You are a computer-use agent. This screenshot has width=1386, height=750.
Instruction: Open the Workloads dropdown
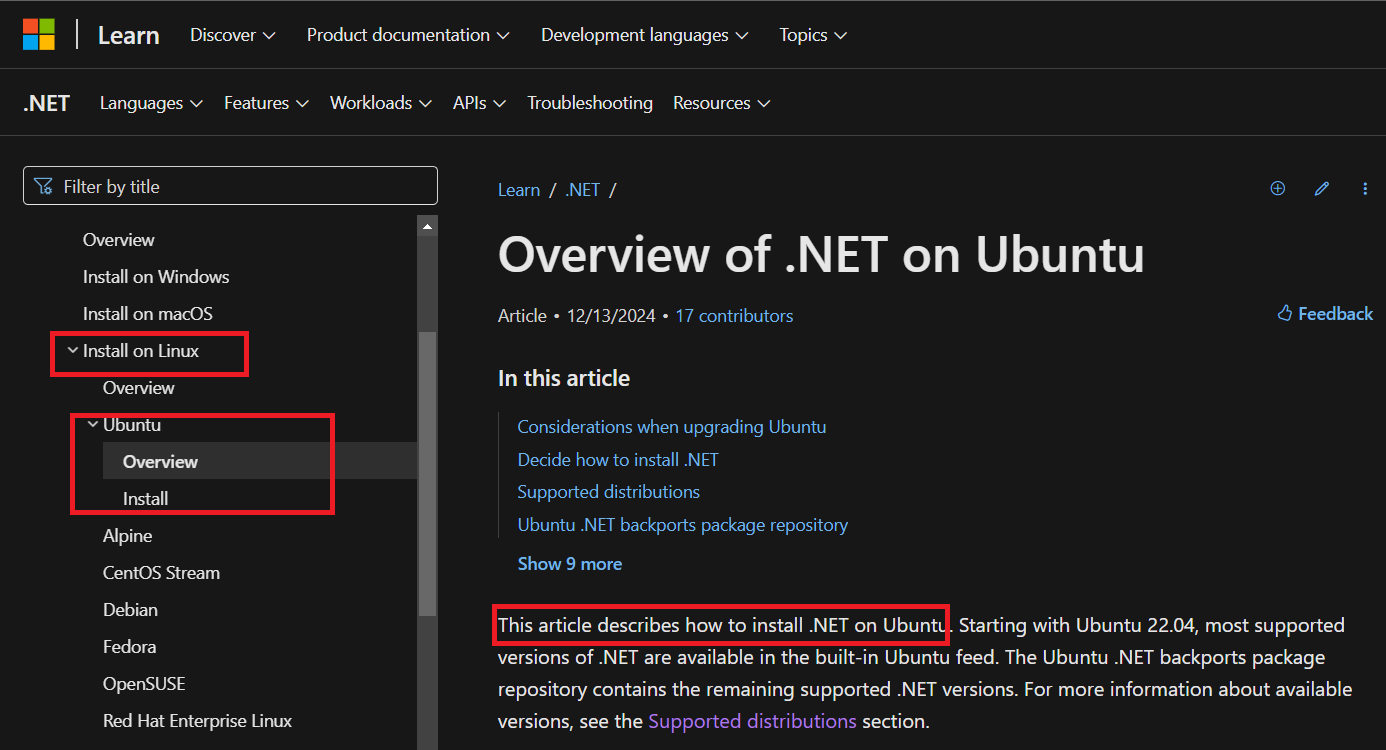pyautogui.click(x=381, y=103)
